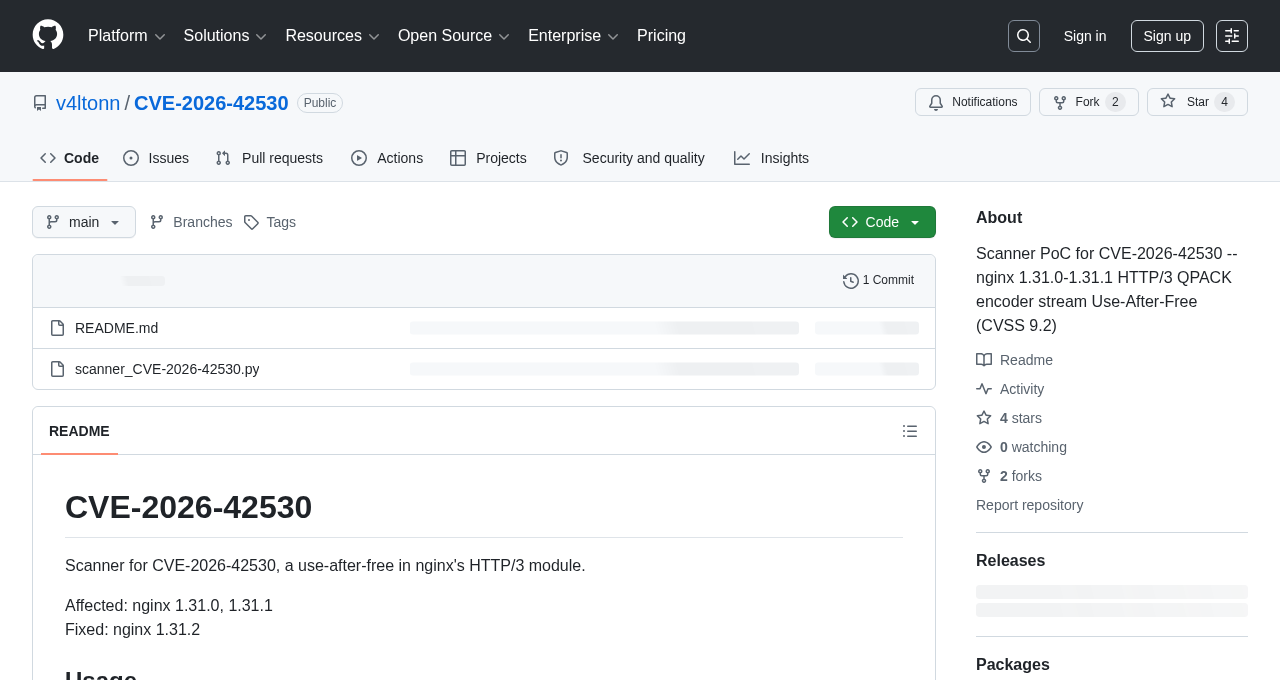Click Report repository link
Screen dimensions: 1280x680
(1029, 505)
